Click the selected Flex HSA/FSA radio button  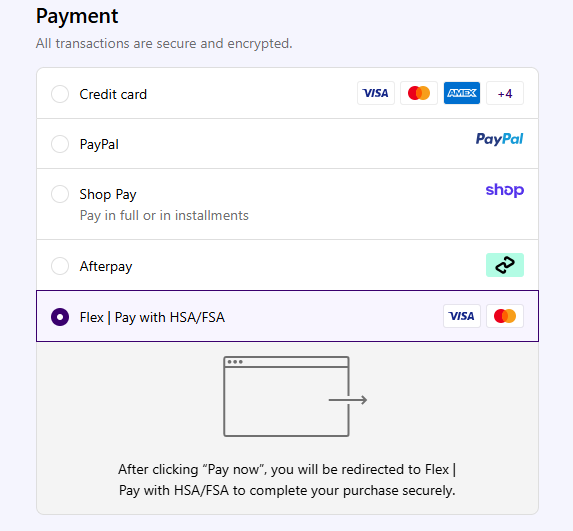tap(60, 317)
